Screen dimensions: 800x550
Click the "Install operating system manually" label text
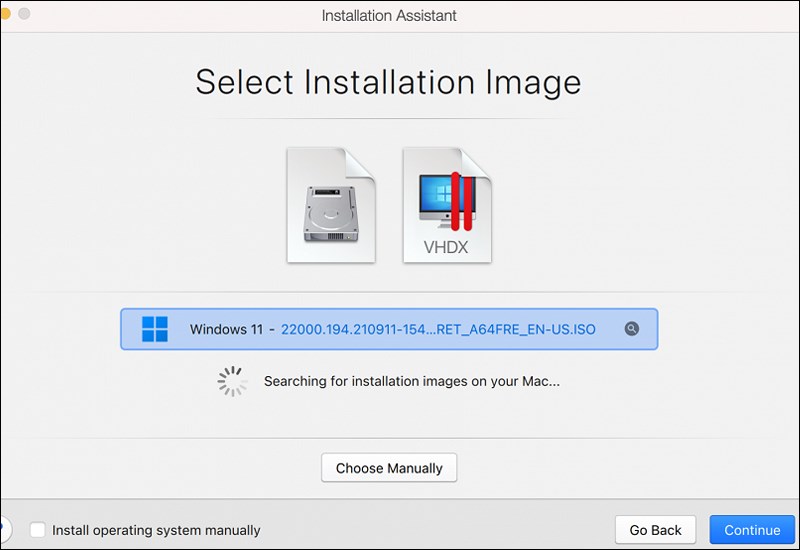click(x=156, y=530)
